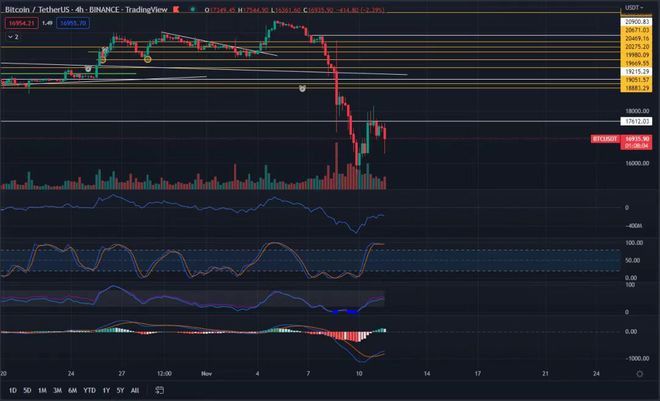Choose the YTD time range
This screenshot has width=660, height=401.
[x=89, y=390]
